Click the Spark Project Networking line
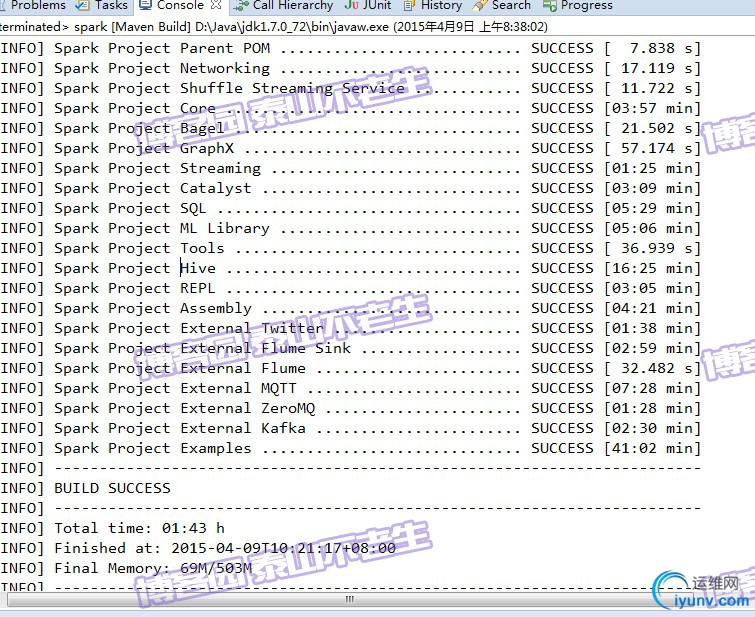 [350, 68]
